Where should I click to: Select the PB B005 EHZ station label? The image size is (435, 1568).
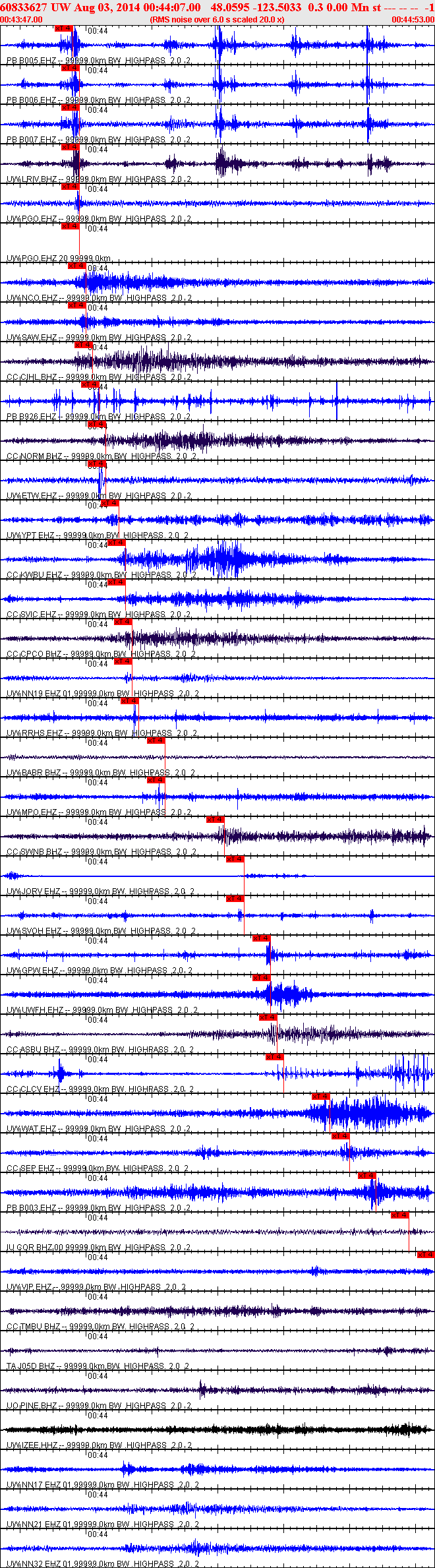(x=99, y=61)
